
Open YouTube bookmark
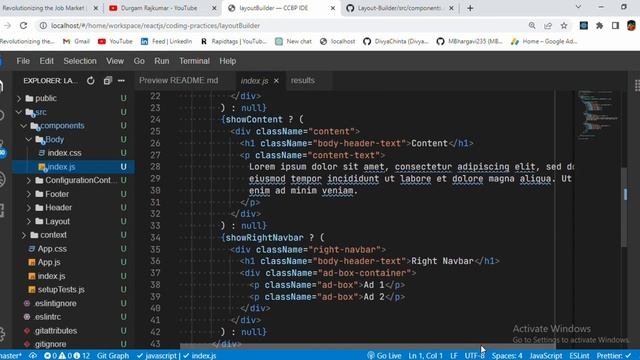coord(115,41)
